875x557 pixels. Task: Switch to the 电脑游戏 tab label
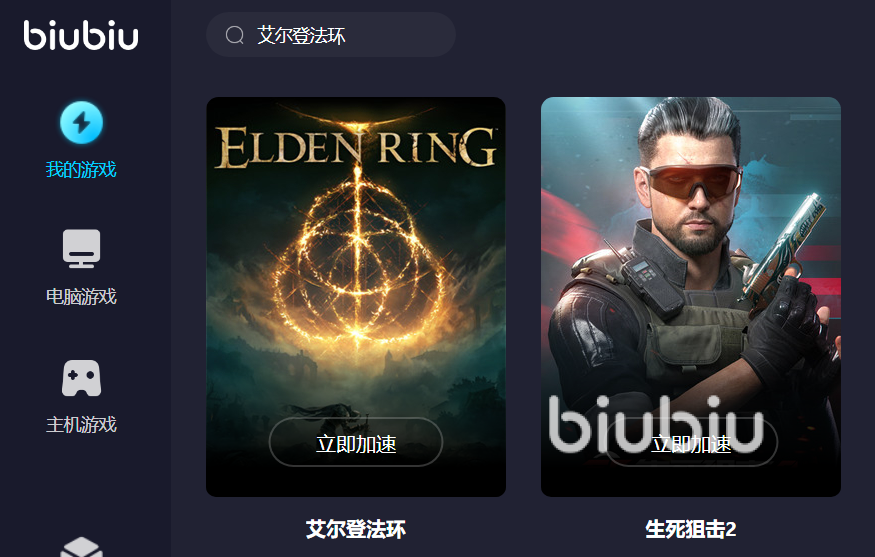click(81, 296)
